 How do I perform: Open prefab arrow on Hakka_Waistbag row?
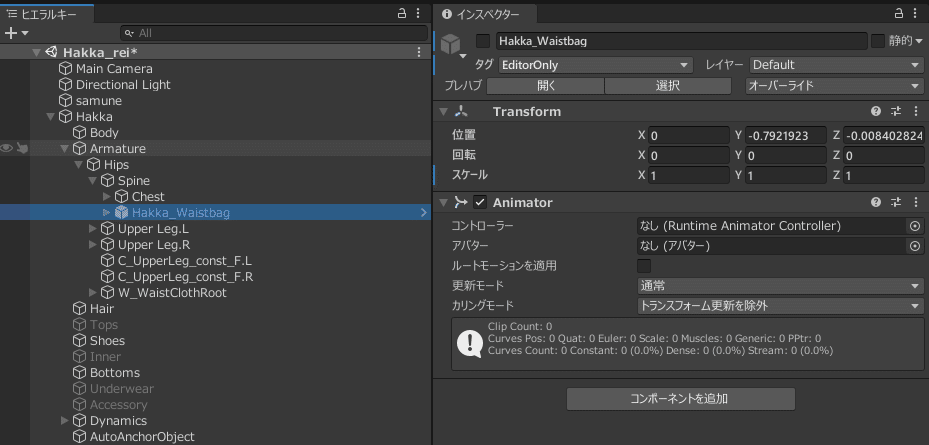[x=424, y=212]
